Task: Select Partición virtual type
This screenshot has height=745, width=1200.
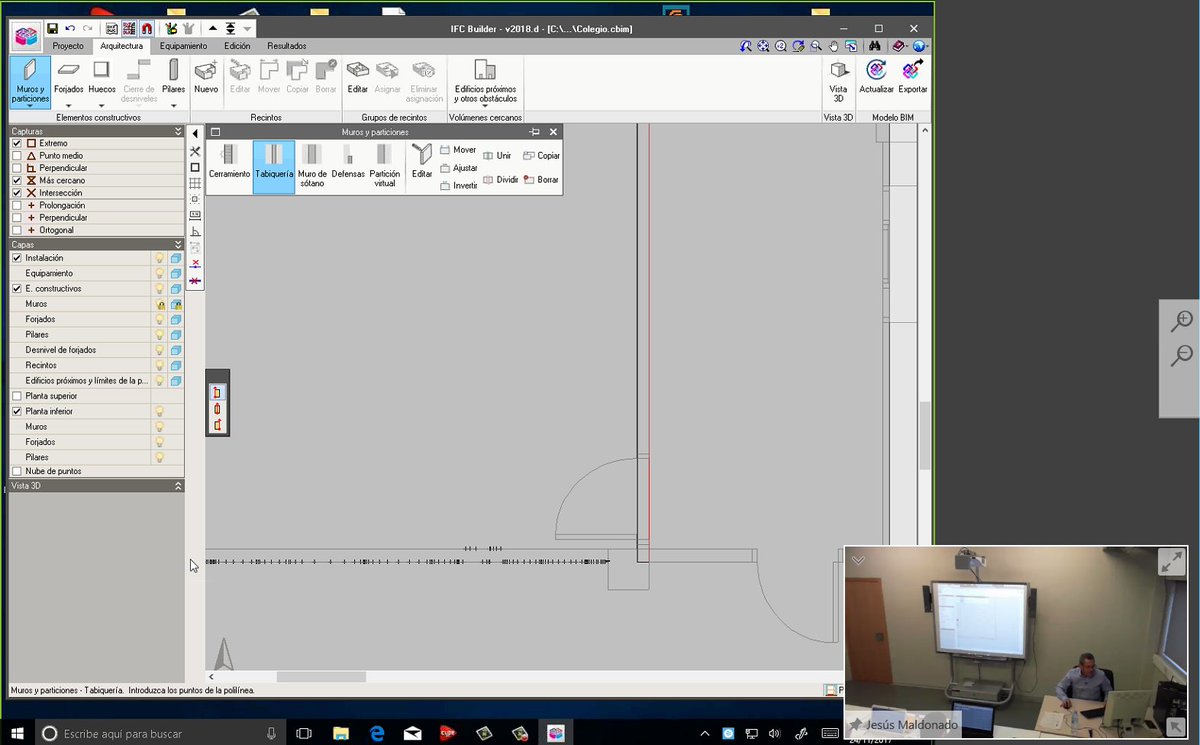Action: pos(385,166)
